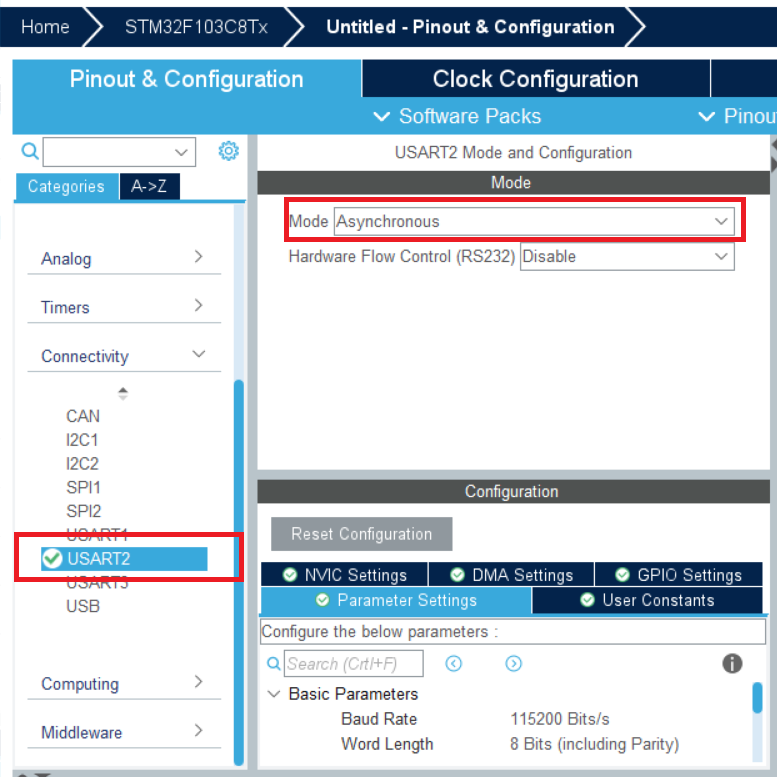Image resolution: width=777 pixels, height=777 pixels.
Task: Select the Pinout & Configuration tab
Action: (186, 79)
